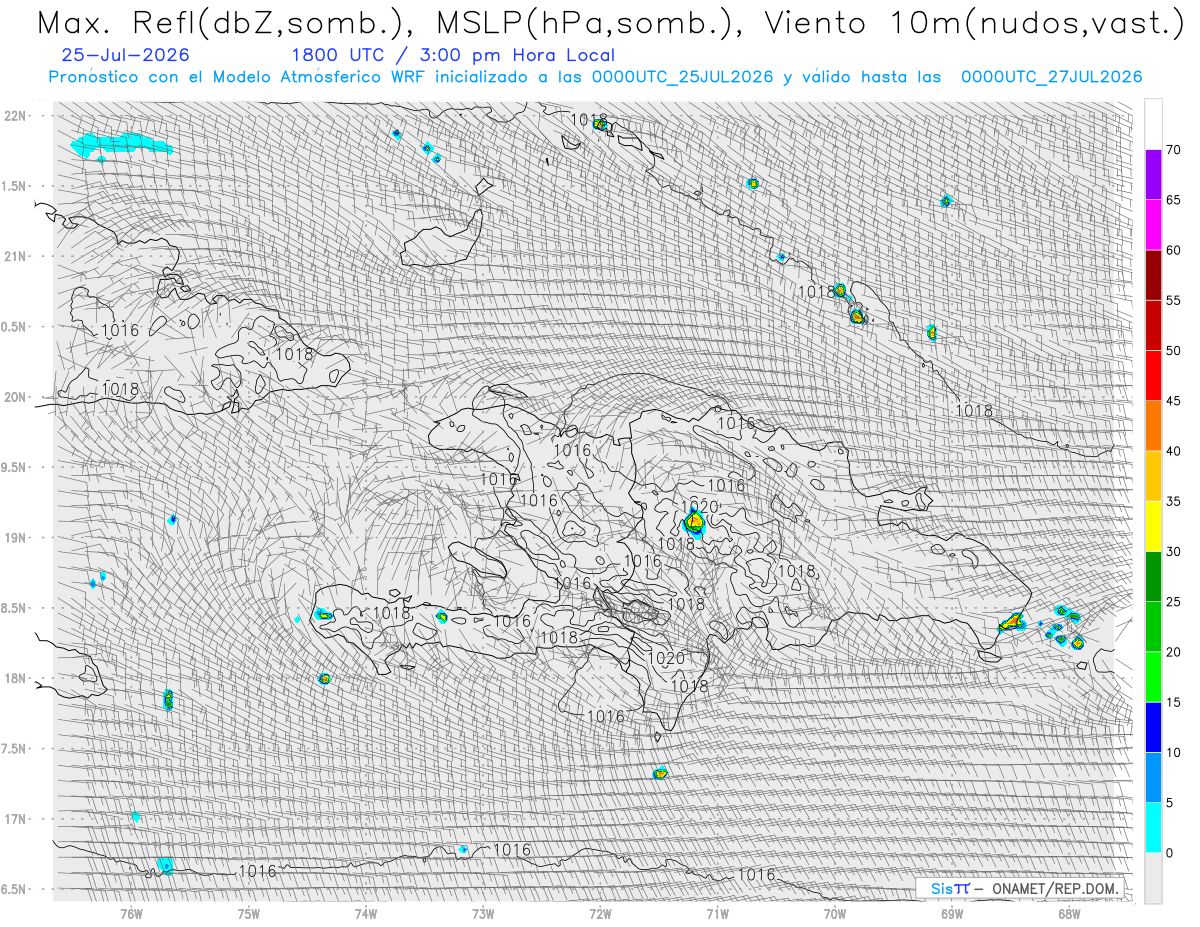1200x927 pixels.
Task: Click the '22N' latitude label
Action: pyautogui.click(x=17, y=116)
